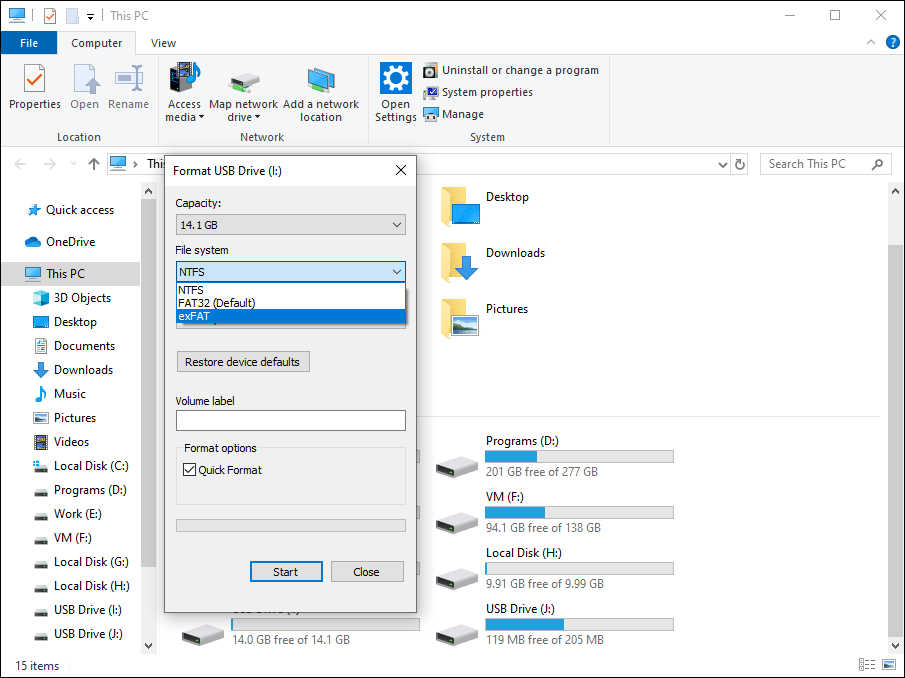The image size is (905, 678).
Task: Open the File tab
Action: [29, 43]
